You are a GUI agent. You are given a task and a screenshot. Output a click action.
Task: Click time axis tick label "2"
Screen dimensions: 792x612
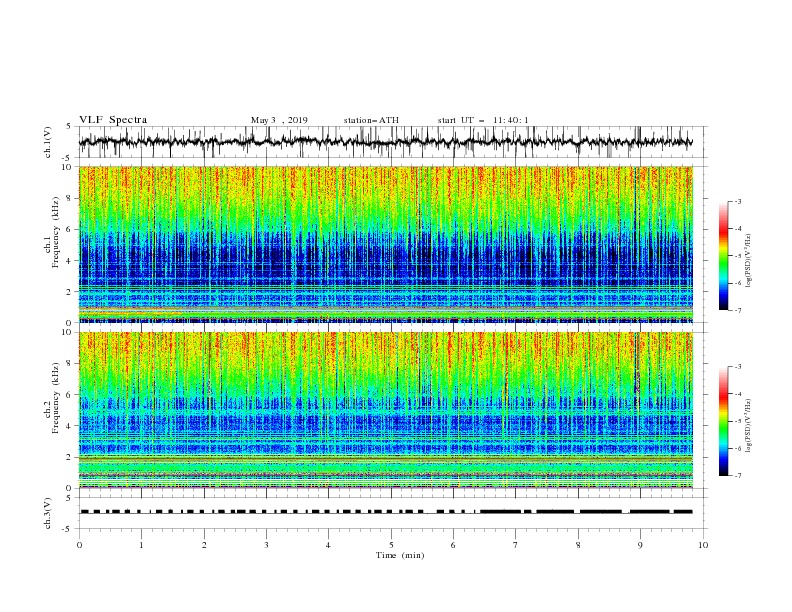click(x=204, y=545)
